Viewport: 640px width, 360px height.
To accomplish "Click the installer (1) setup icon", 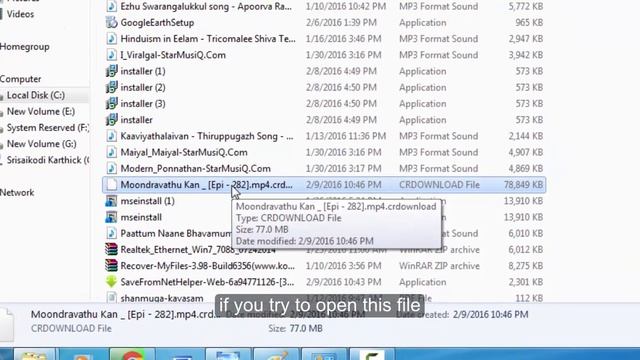I will click(x=111, y=71).
